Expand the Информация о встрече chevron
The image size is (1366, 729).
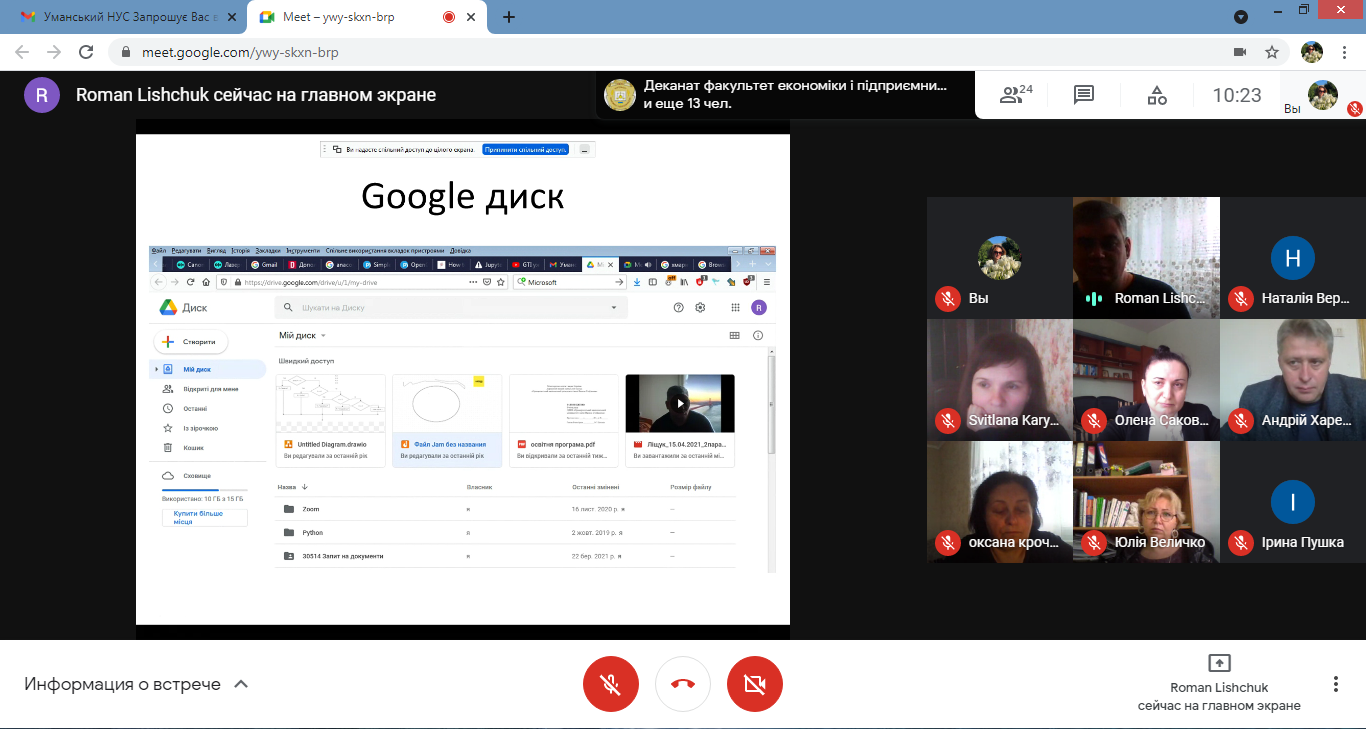[x=240, y=685]
